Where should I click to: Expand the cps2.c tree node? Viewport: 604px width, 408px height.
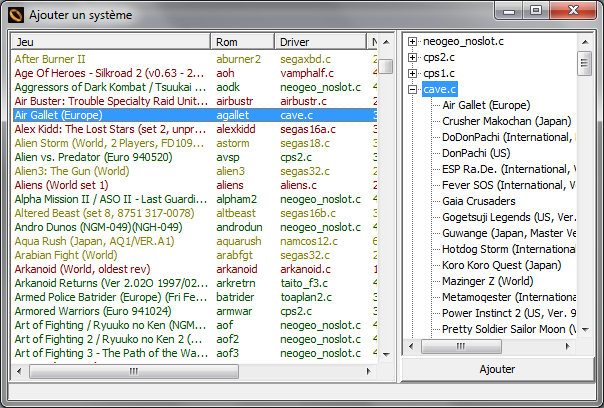pyautogui.click(x=412, y=57)
